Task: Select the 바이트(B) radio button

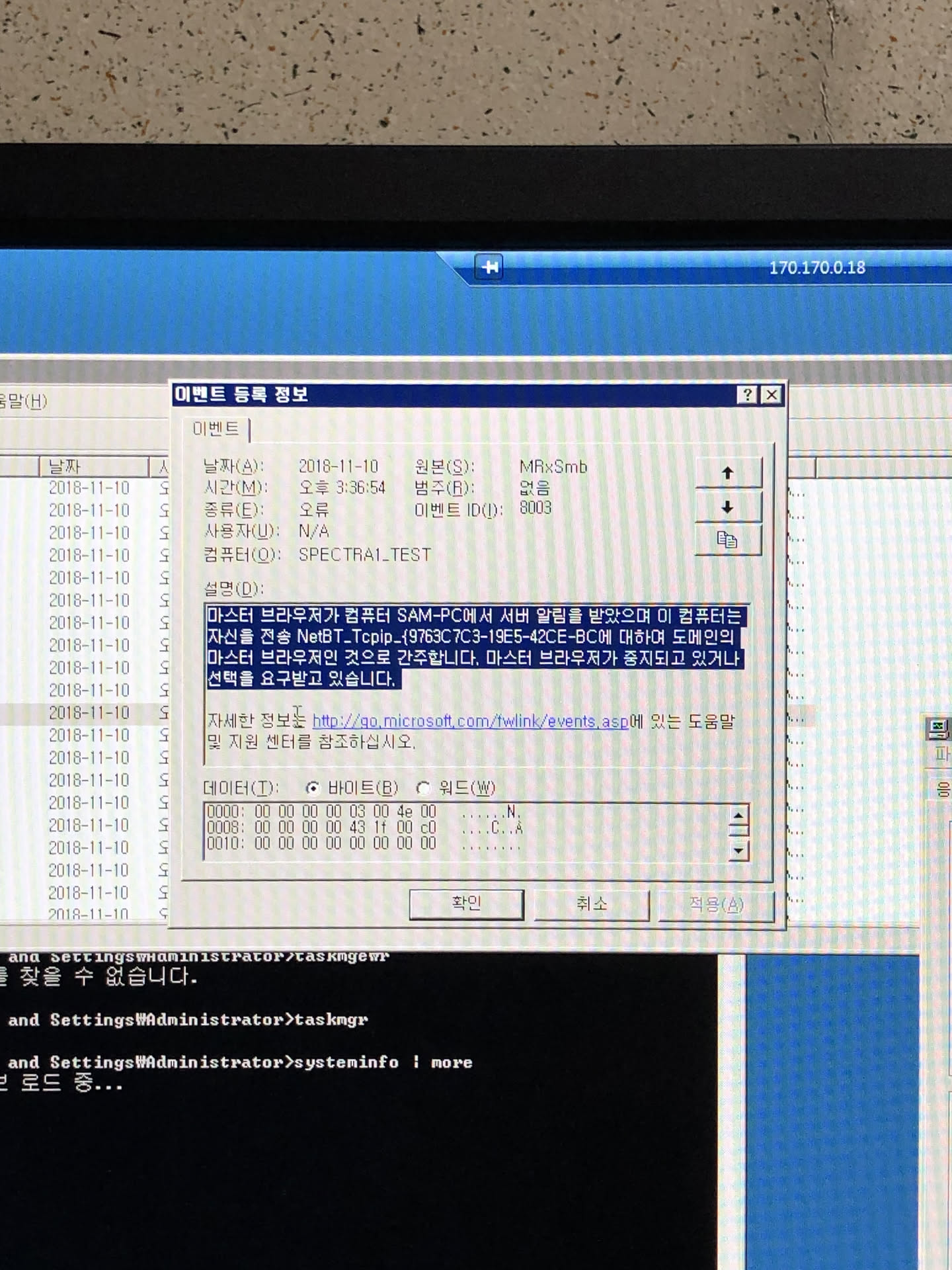Action: point(313,788)
